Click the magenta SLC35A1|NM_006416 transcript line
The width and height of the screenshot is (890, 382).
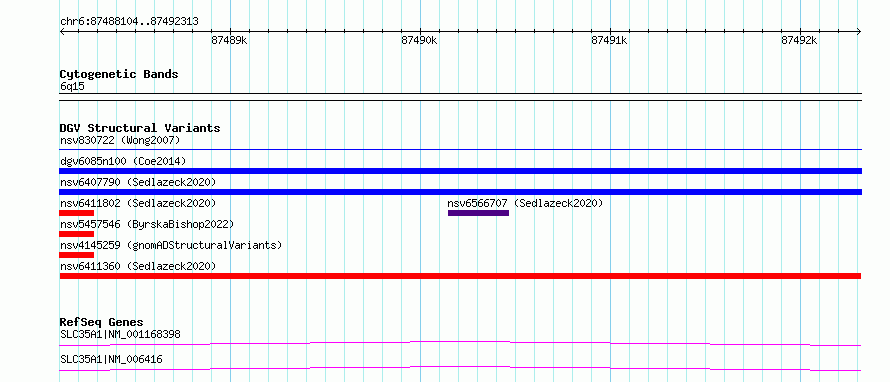(x=460, y=368)
